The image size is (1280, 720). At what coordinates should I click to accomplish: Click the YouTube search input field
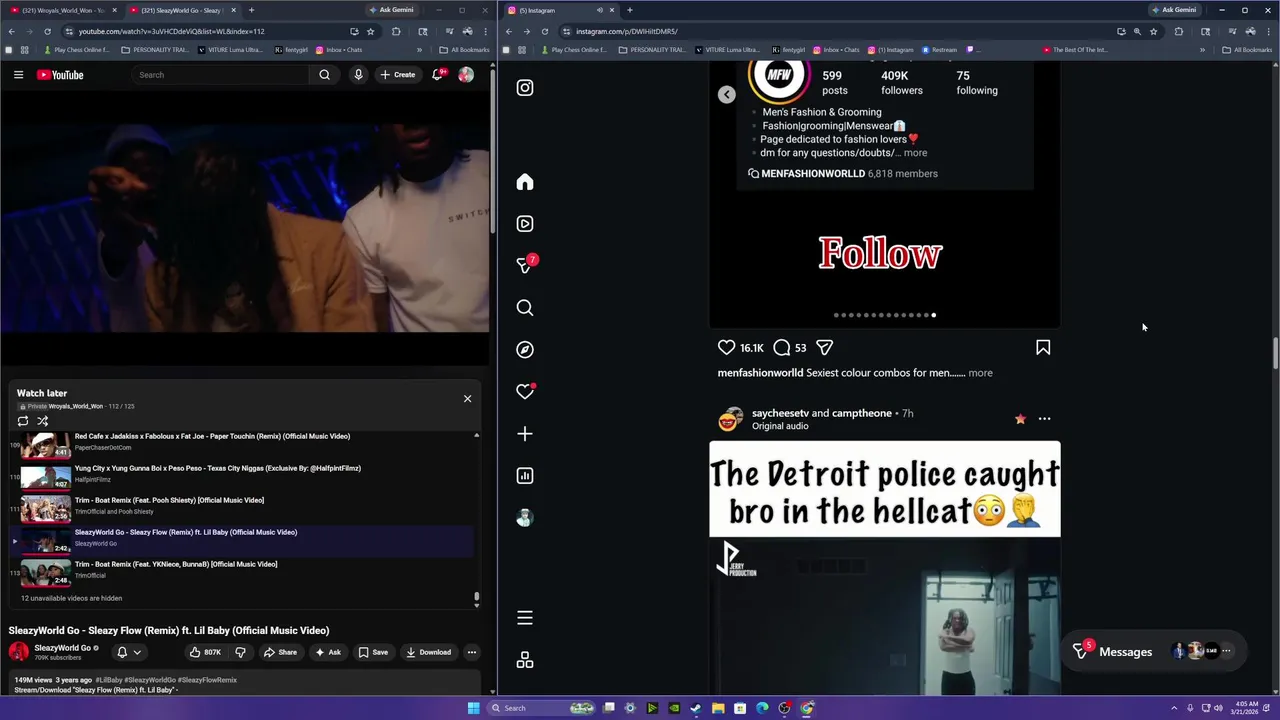click(x=220, y=75)
